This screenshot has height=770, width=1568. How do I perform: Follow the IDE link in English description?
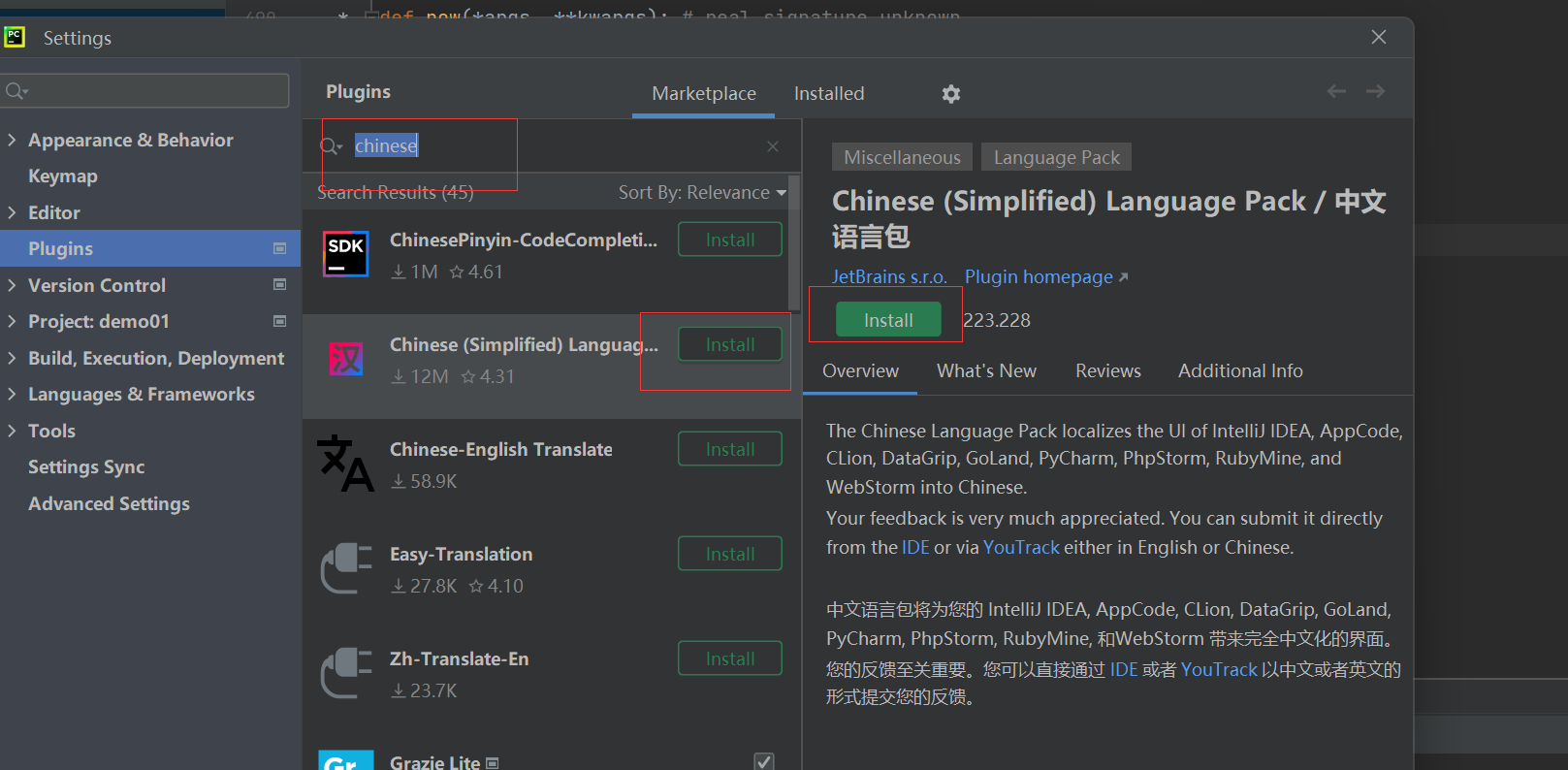tap(915, 547)
